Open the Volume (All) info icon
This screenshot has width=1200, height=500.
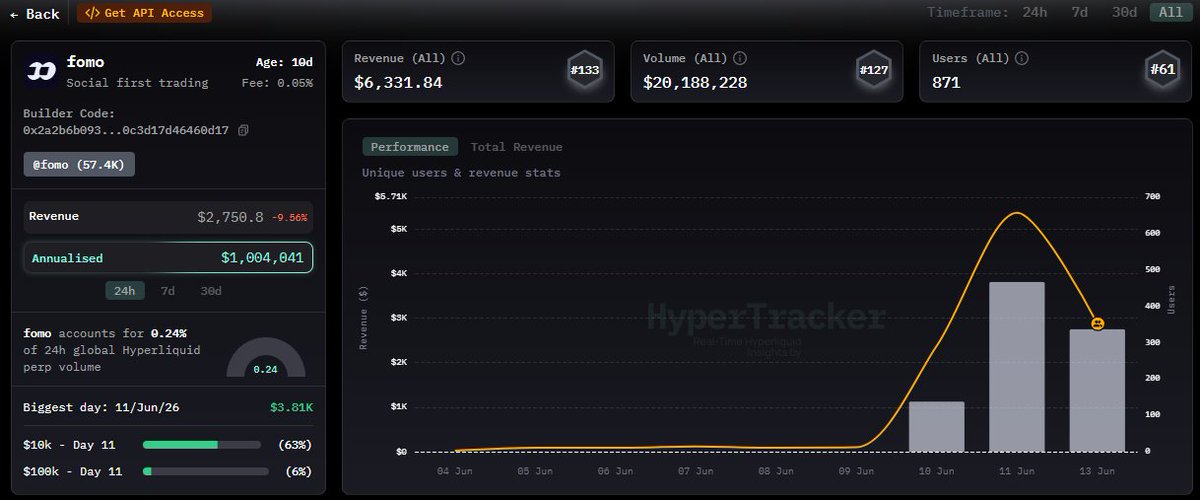(740, 58)
